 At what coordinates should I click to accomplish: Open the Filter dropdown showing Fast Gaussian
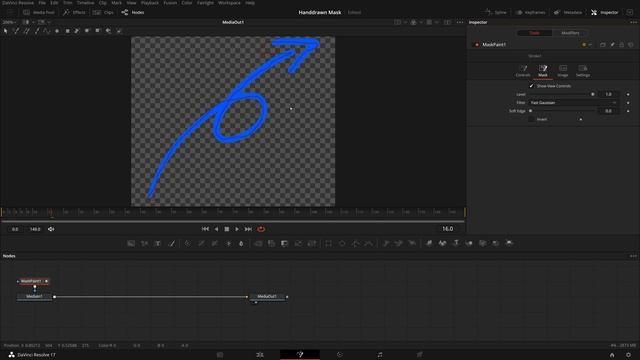click(x=573, y=103)
